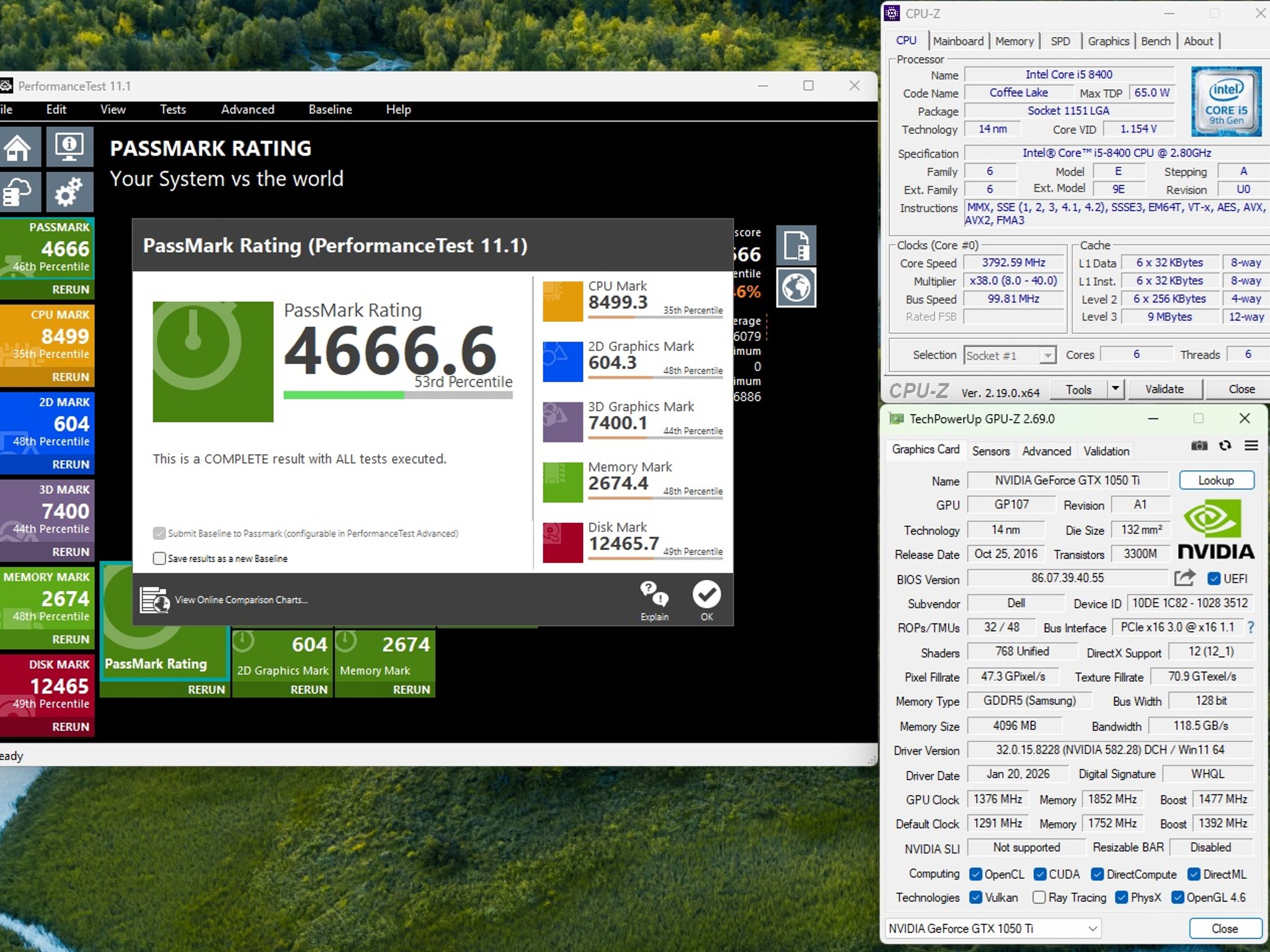Click the world comparison globe icon
The image size is (1270, 952).
click(796, 288)
